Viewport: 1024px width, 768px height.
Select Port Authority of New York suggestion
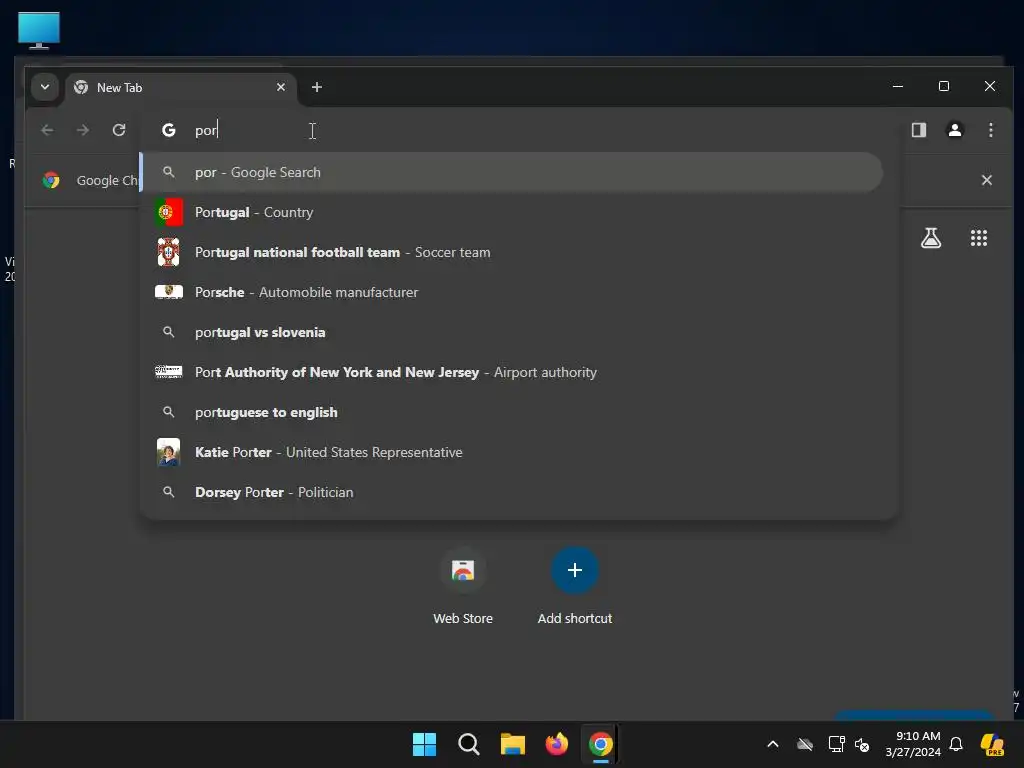click(513, 372)
